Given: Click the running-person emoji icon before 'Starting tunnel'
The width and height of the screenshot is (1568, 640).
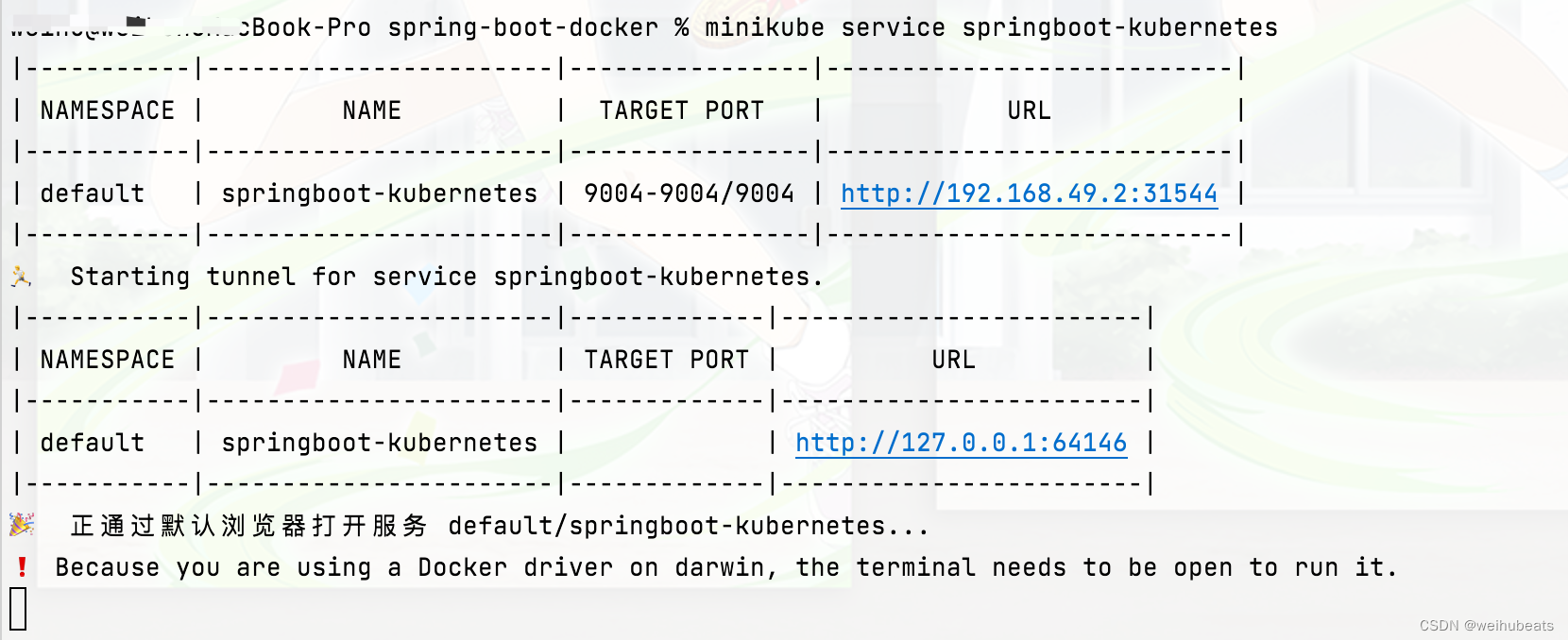Looking at the screenshot, I should pyautogui.click(x=21, y=277).
